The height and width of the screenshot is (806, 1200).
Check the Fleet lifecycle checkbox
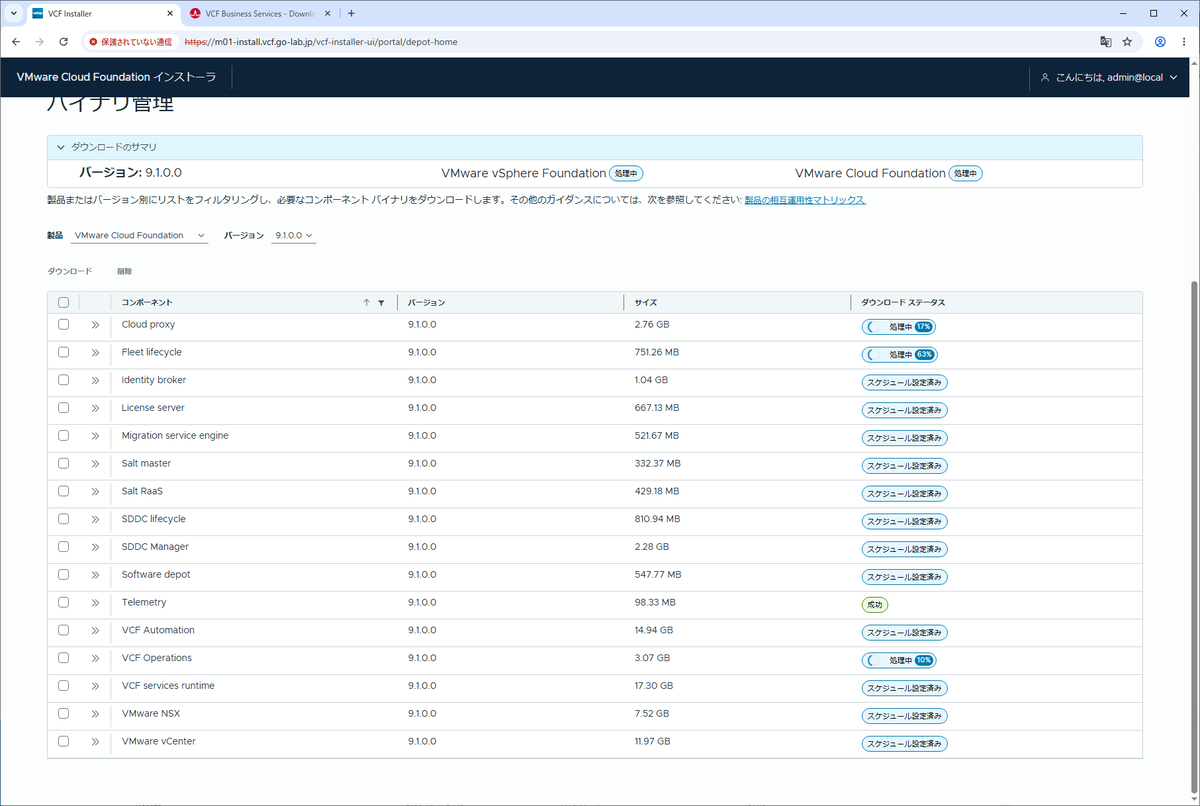[x=63, y=352]
